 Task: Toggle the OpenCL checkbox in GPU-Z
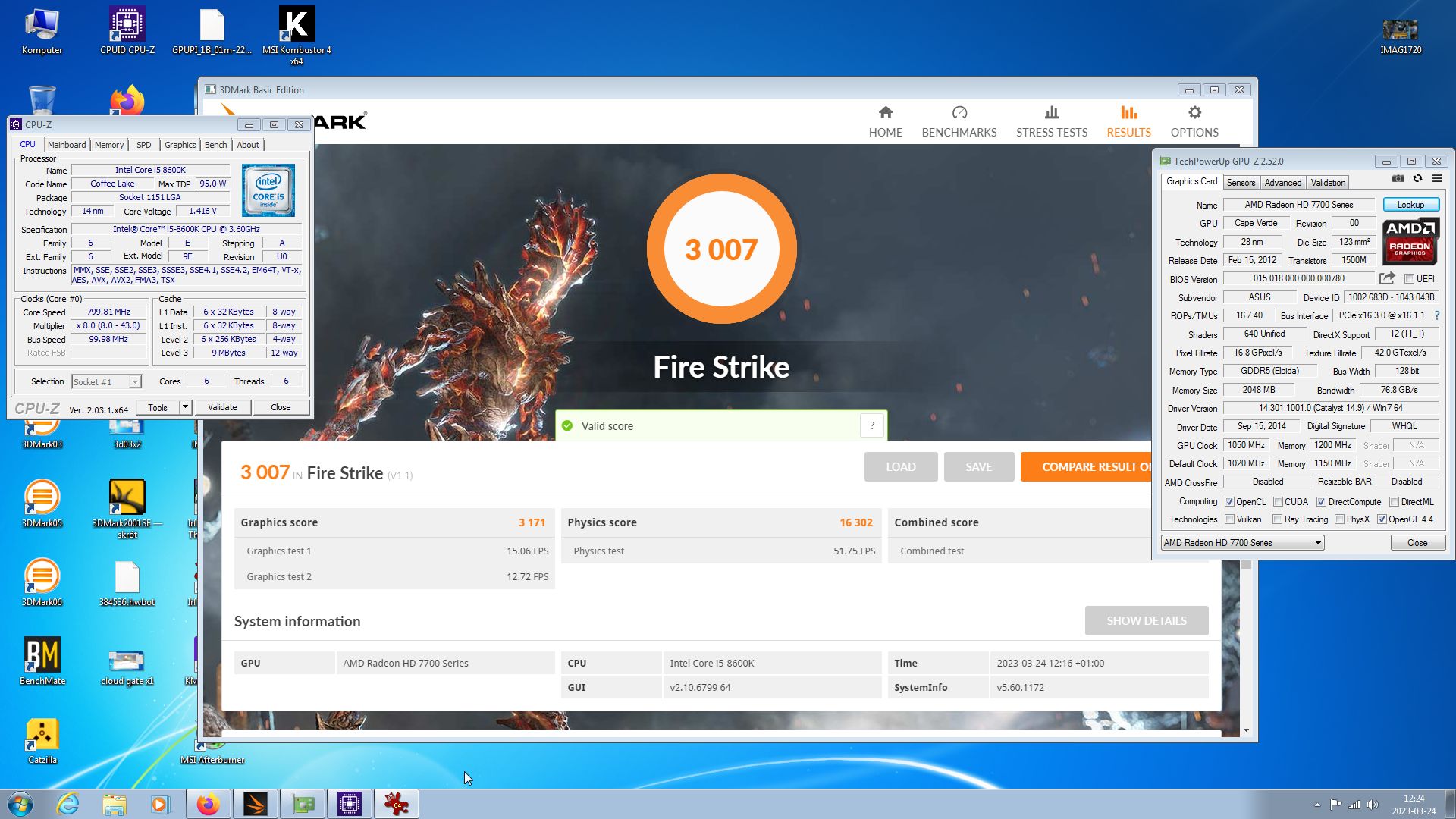point(1229,502)
